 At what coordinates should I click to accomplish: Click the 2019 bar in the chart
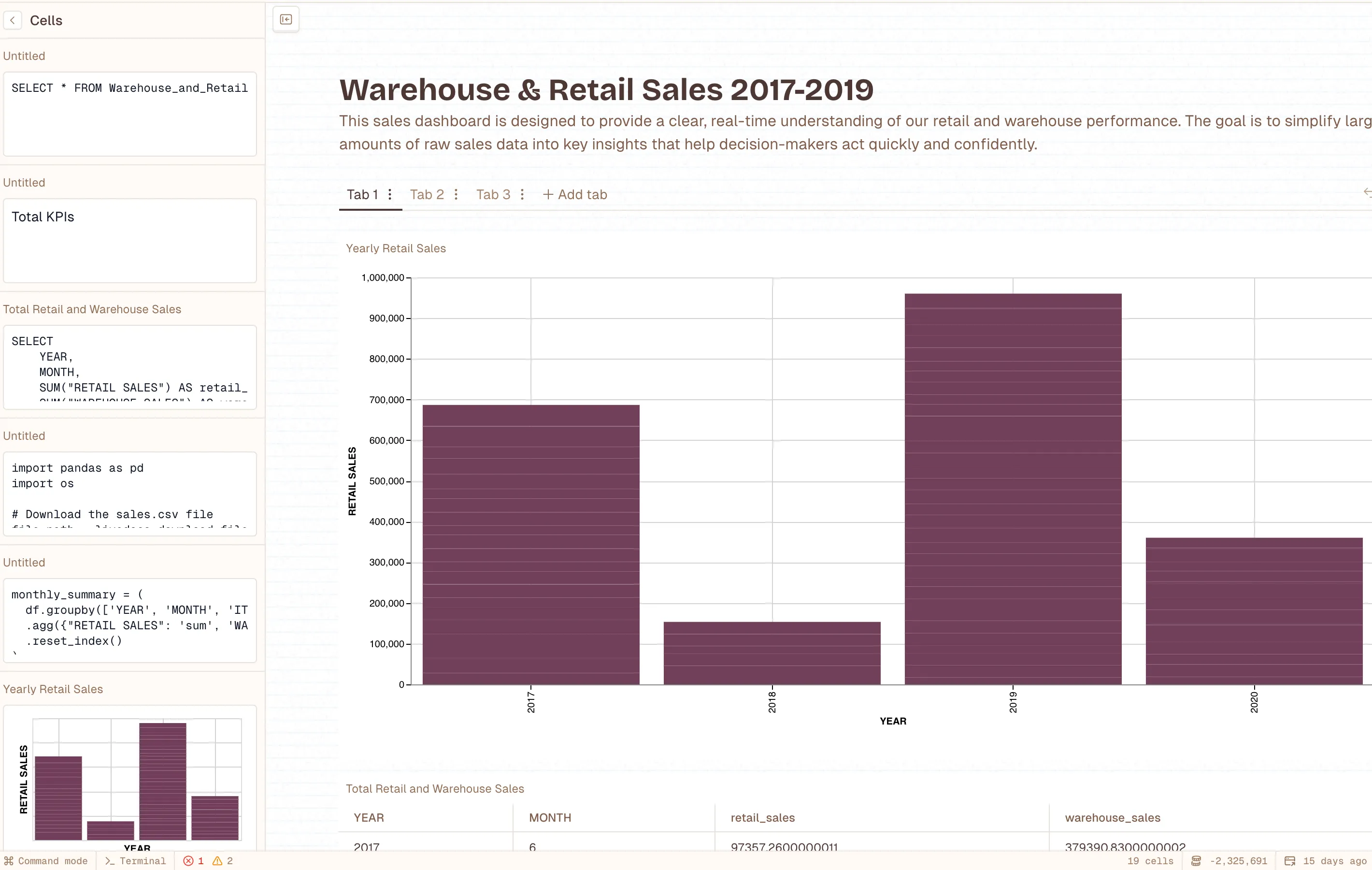click(1013, 489)
